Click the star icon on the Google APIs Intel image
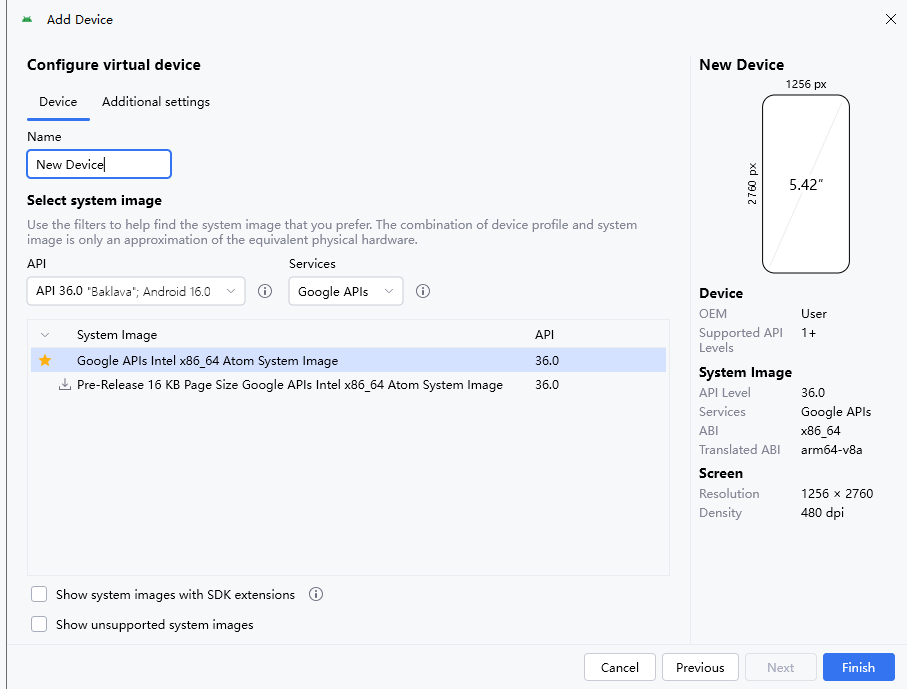The image size is (907, 689). (x=45, y=360)
